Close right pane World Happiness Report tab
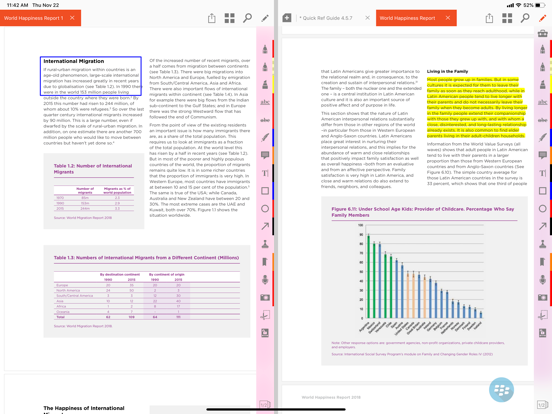552x414 pixels. tap(448, 18)
